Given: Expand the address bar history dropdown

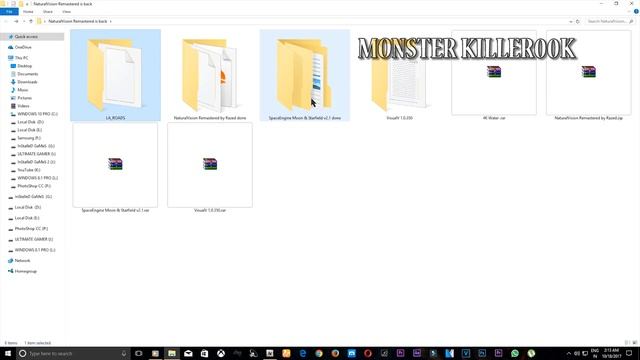Looking at the screenshot, I should click(x=570, y=21).
